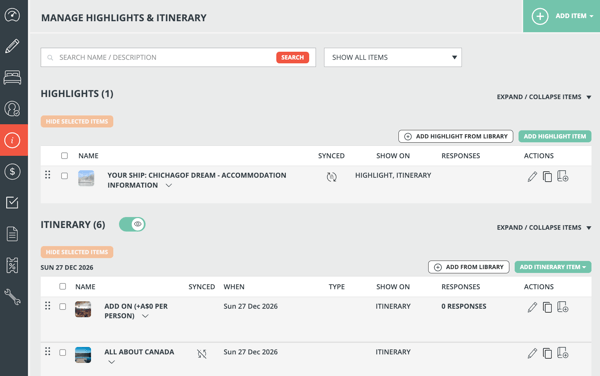
Task: Click drag handle of Add On row
Action: [x=47, y=306]
